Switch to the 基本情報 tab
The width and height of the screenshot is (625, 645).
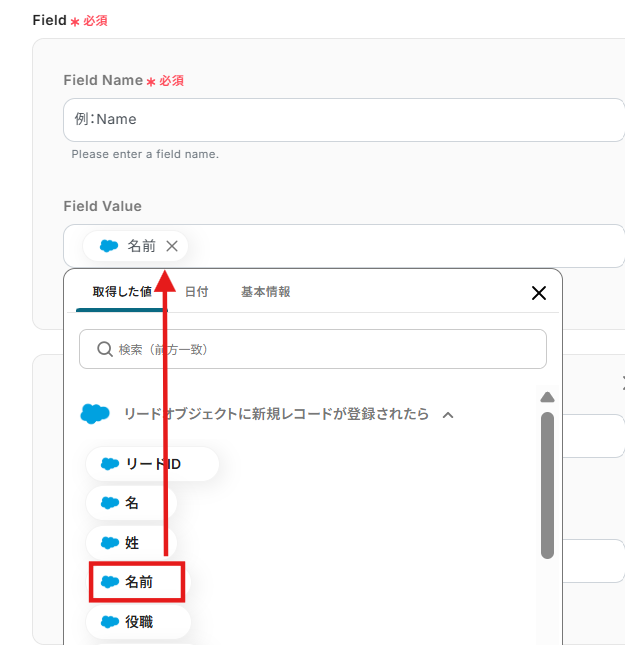(266, 292)
